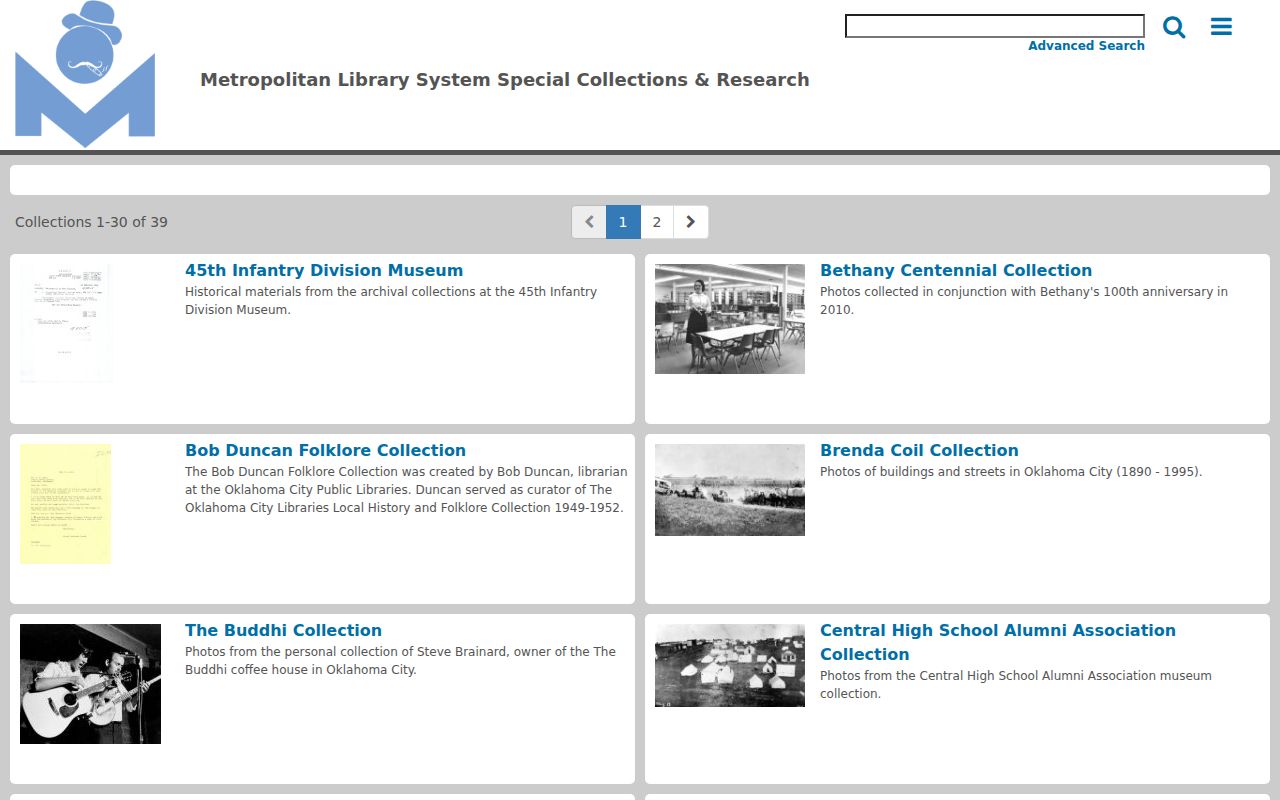Open 45th Infantry Division Museum collection
The width and height of the screenshot is (1280, 800).
pyautogui.click(x=324, y=270)
